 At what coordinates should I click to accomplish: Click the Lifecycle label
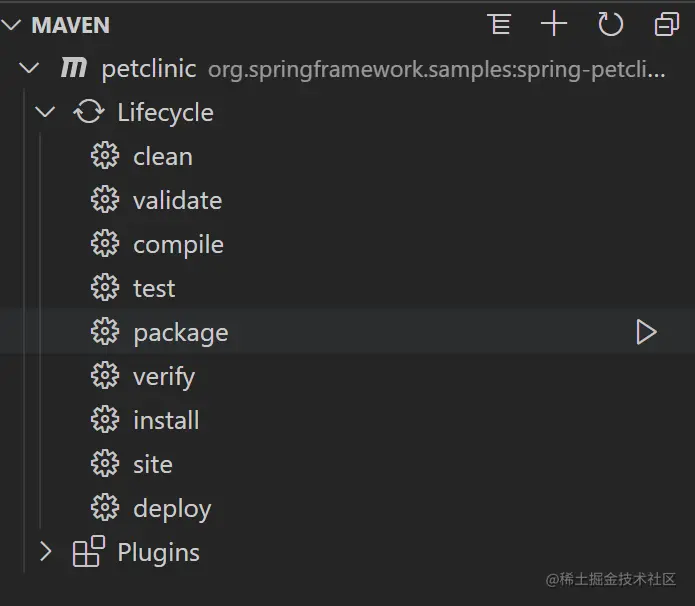tap(165, 113)
